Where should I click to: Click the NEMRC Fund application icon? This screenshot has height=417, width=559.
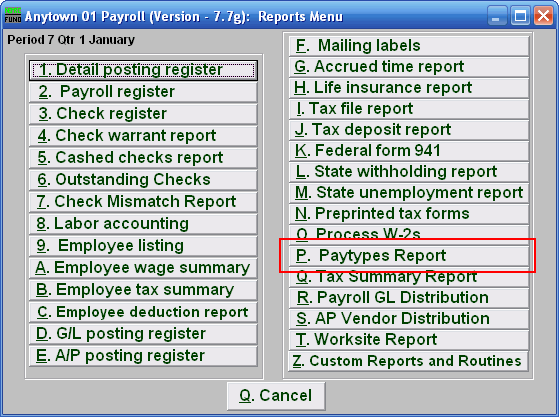pos(13,15)
